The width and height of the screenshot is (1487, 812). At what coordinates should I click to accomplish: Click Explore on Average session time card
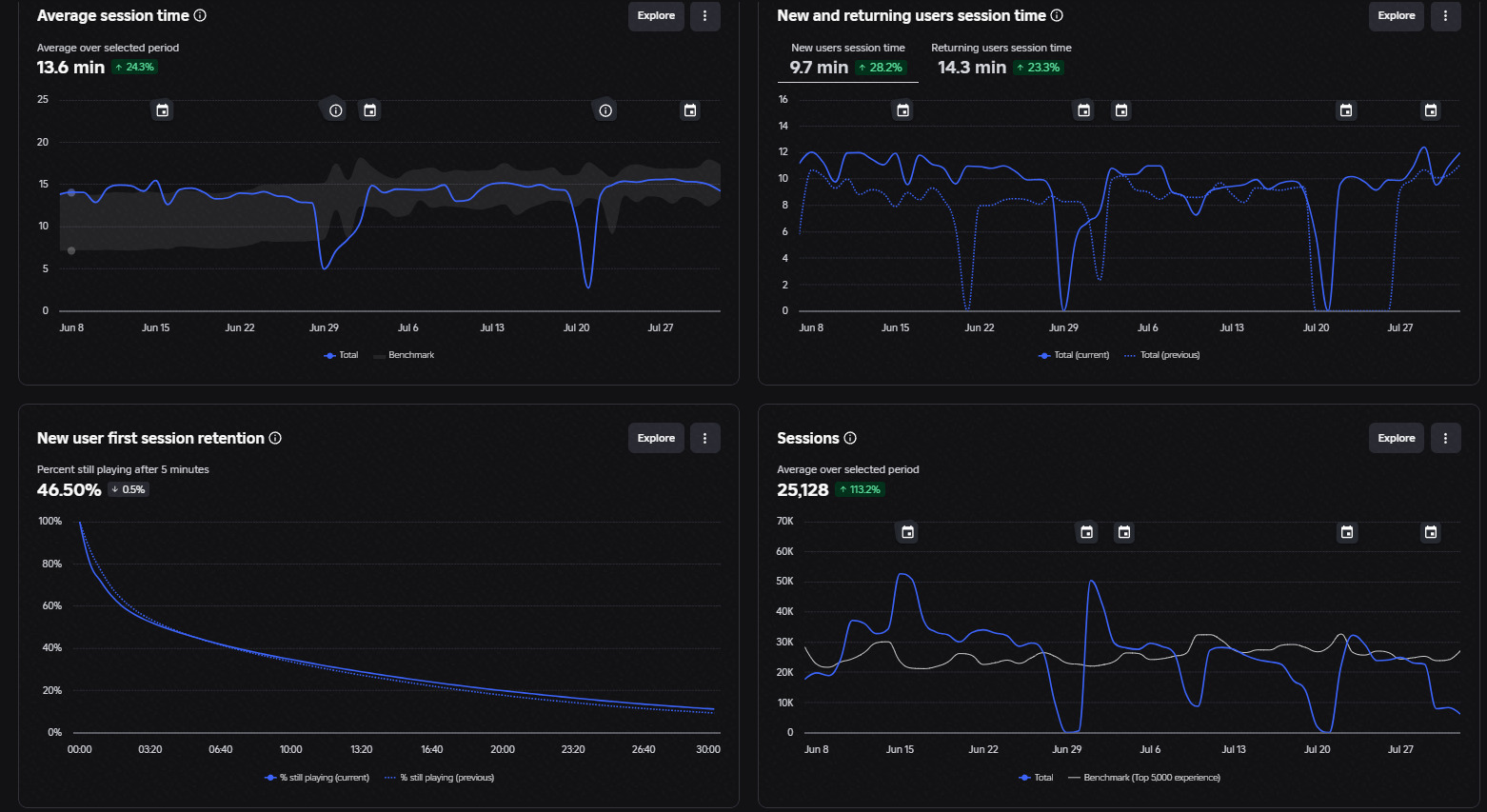coord(656,16)
